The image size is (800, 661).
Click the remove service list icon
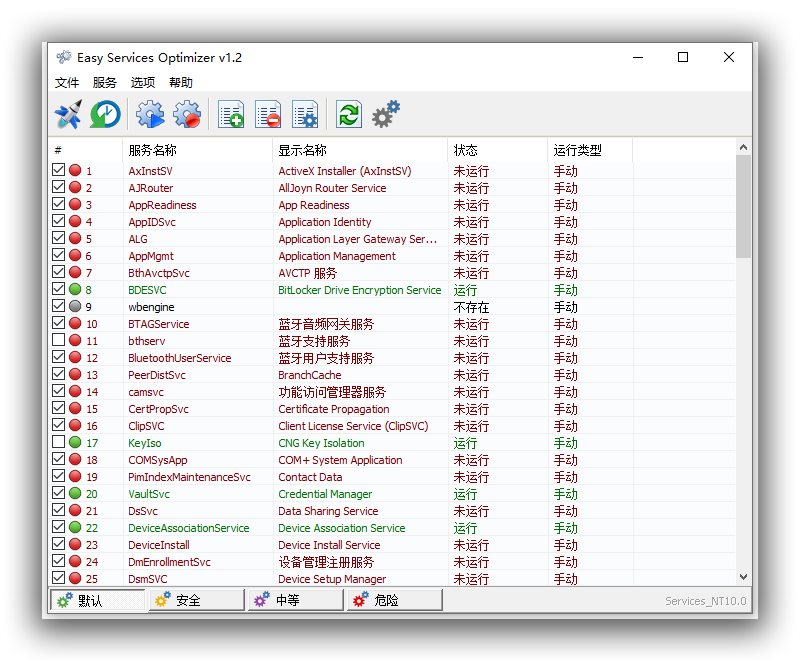click(268, 114)
